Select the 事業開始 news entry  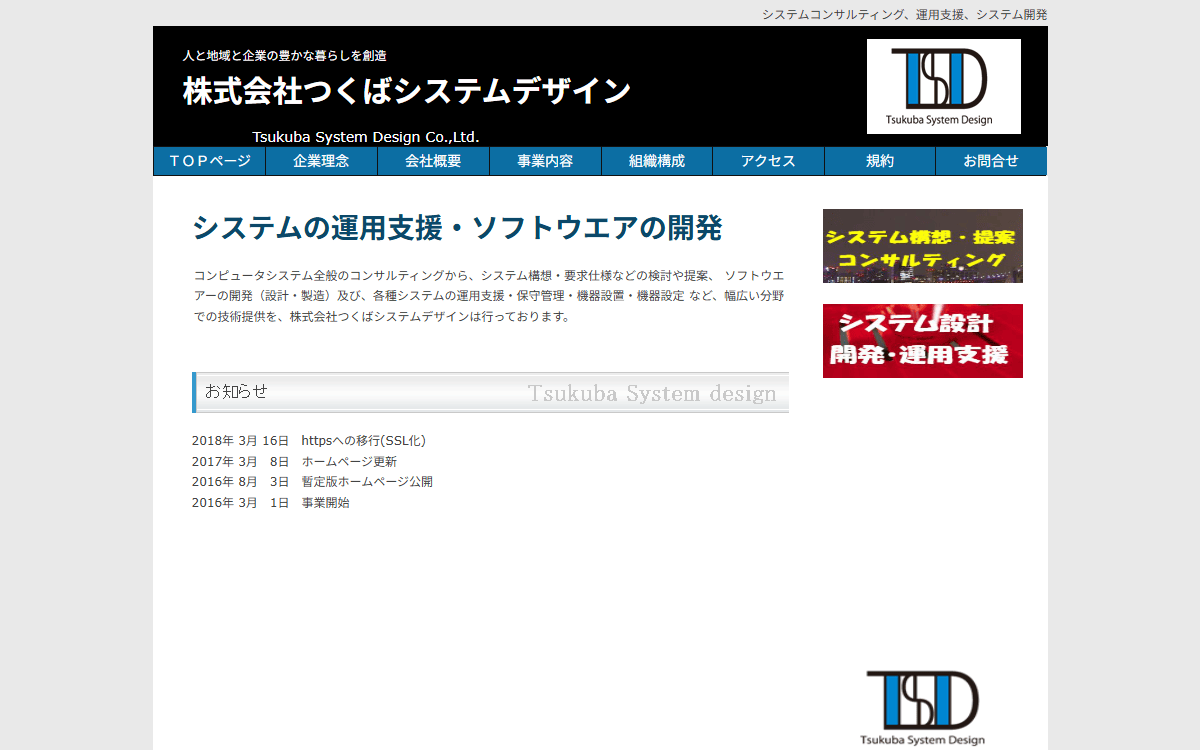[325, 503]
